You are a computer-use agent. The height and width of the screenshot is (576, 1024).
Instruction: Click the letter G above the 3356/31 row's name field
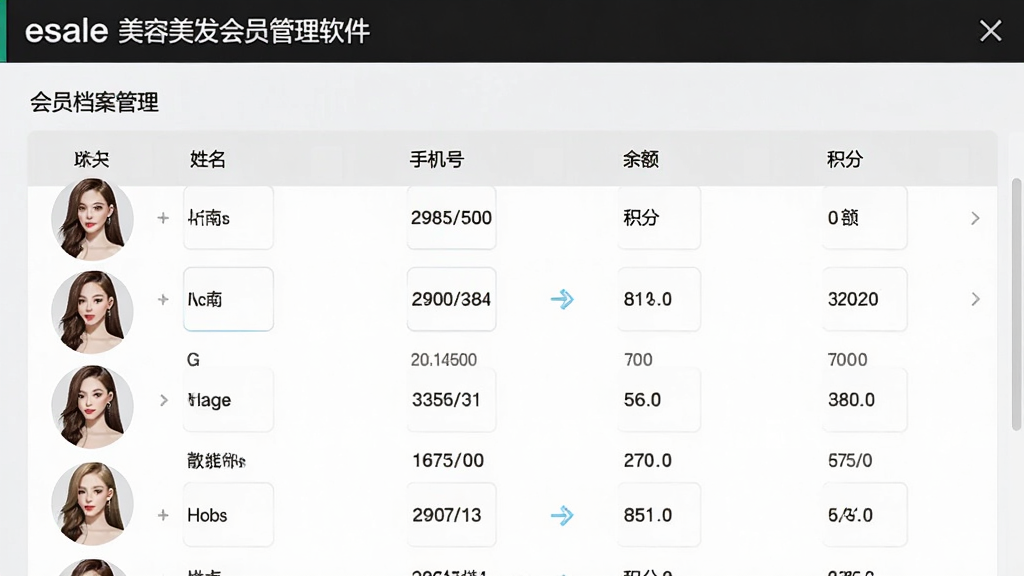[x=193, y=360]
